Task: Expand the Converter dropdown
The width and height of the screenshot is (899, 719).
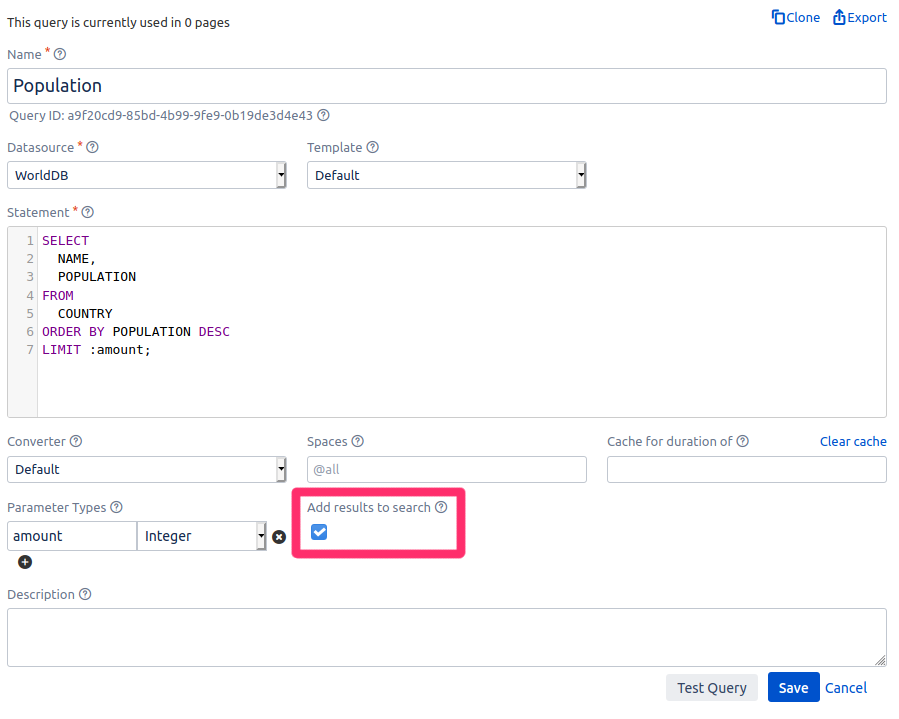Action: pyautogui.click(x=146, y=469)
